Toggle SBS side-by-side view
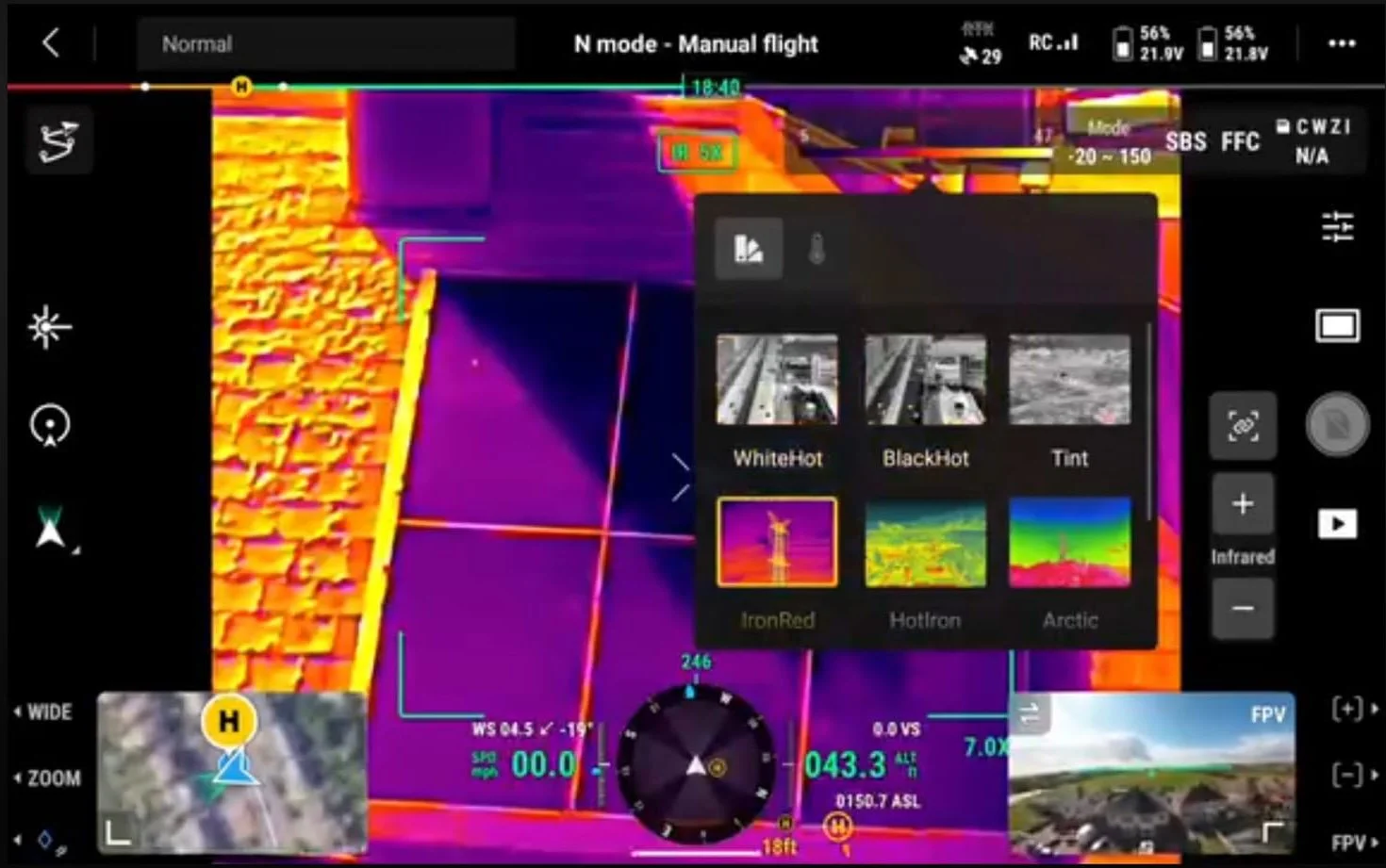This screenshot has width=1386, height=868. coord(1185,142)
